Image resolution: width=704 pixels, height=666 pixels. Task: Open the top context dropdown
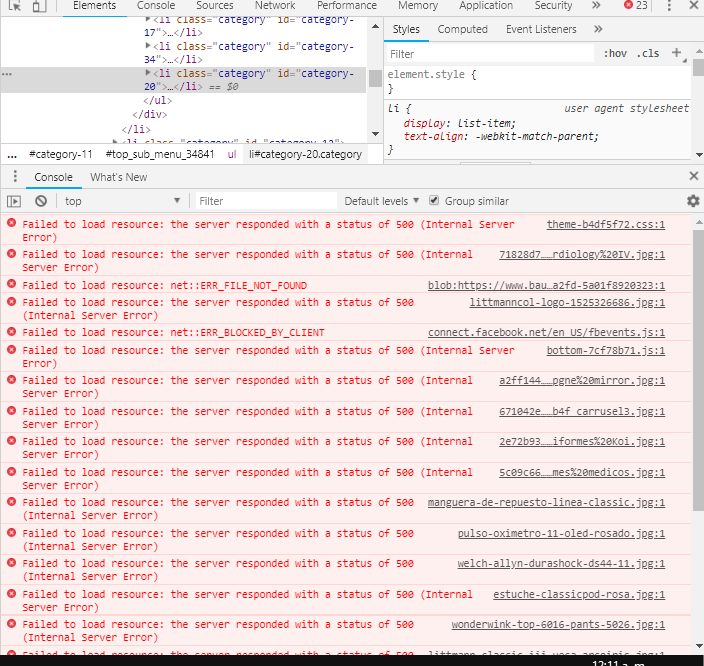[x=122, y=201]
